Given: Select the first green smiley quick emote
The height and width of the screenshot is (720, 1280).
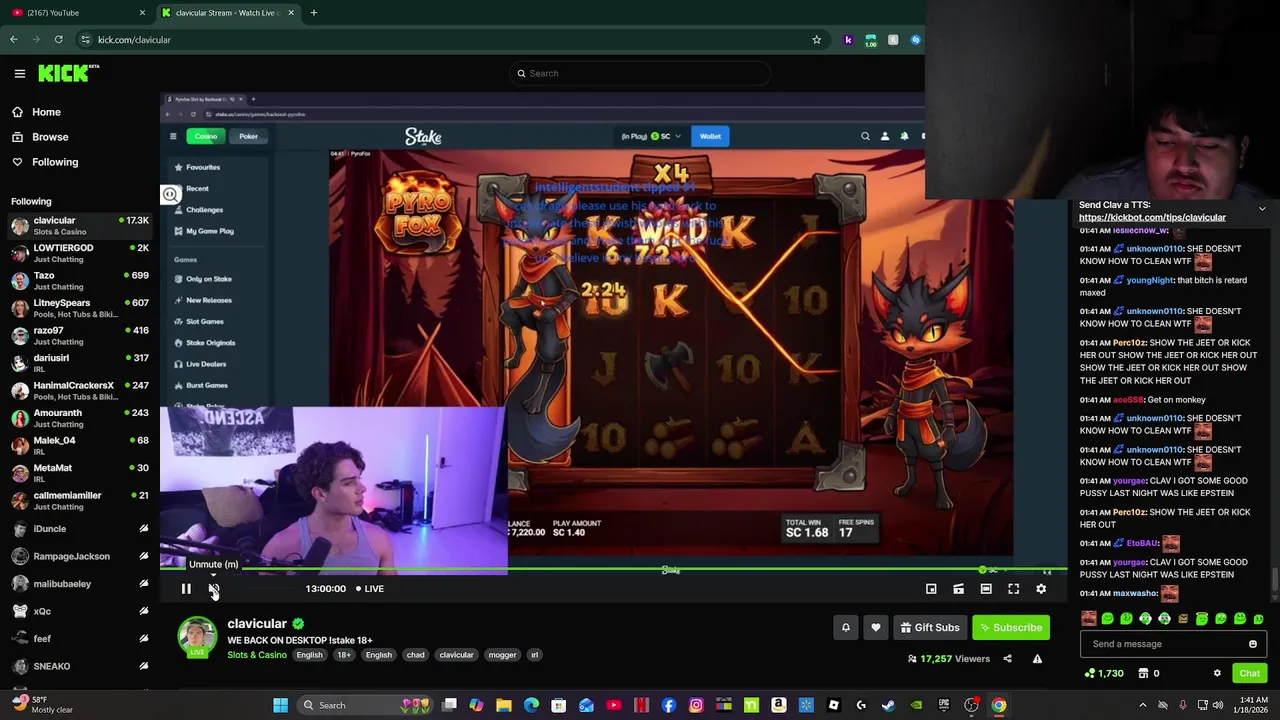Looking at the screenshot, I should coord(1108,619).
